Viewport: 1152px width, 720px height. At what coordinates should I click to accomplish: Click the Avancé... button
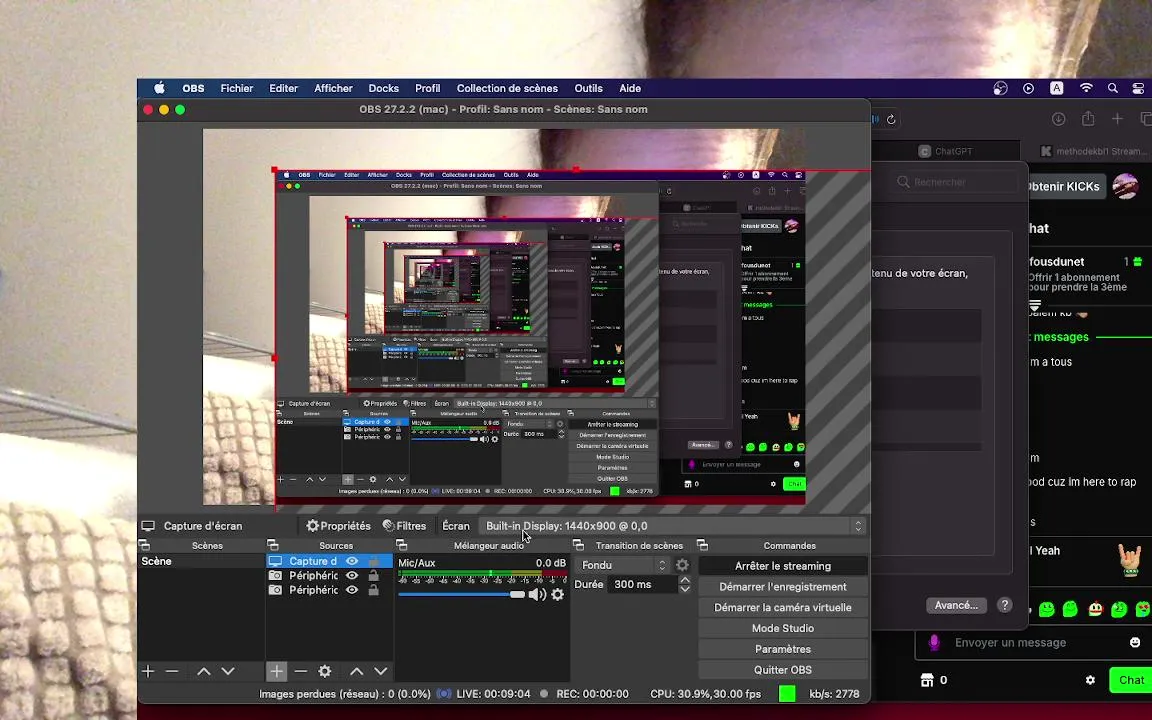click(x=956, y=605)
